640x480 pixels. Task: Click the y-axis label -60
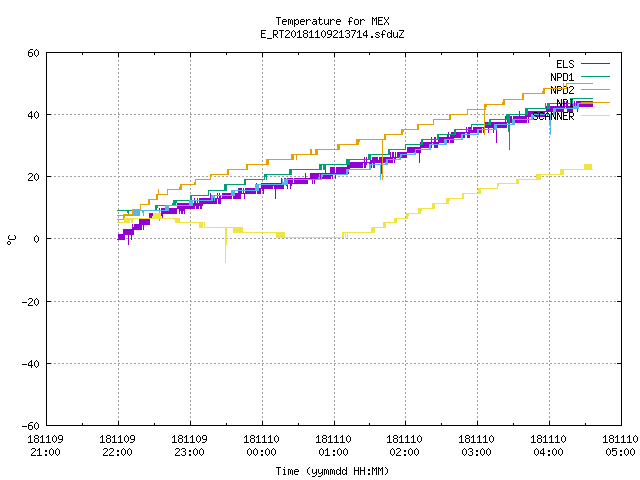(x=31, y=426)
